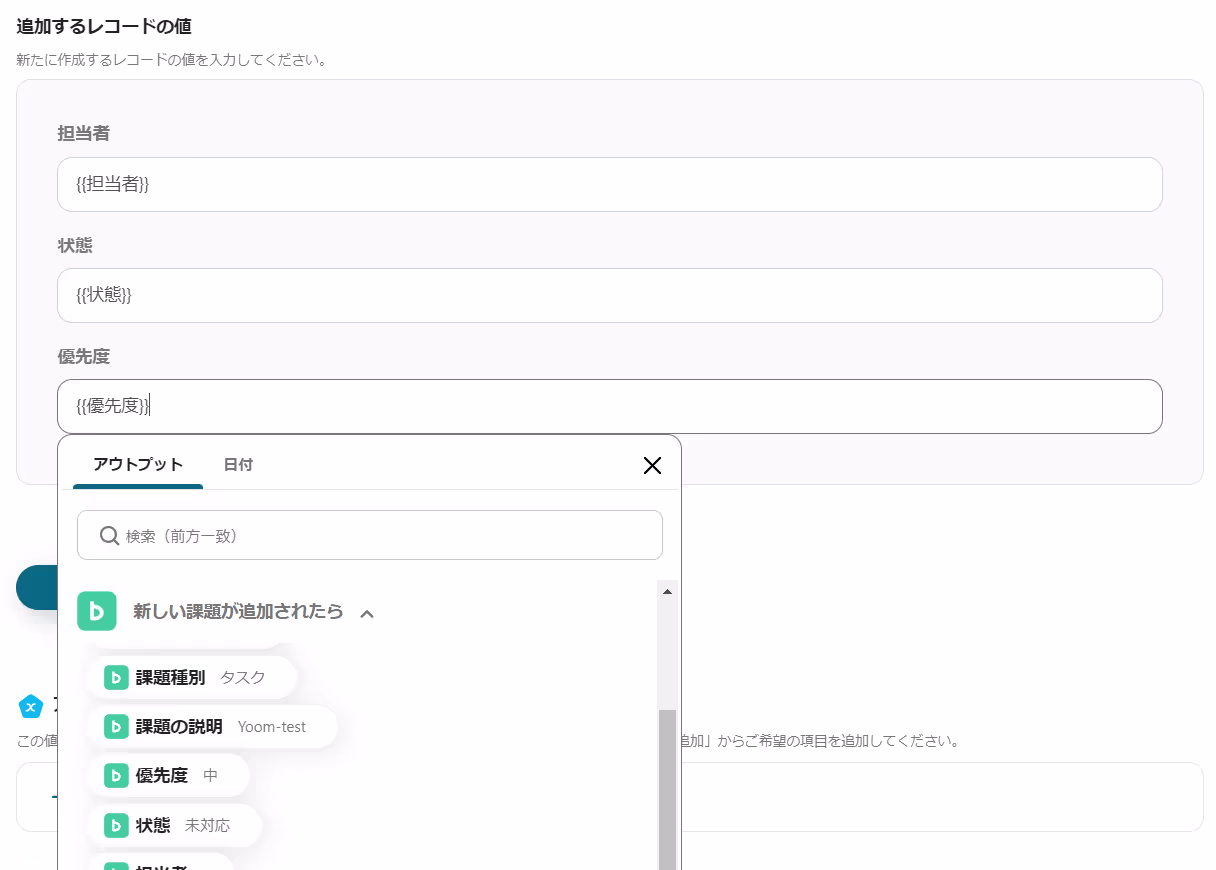The height and width of the screenshot is (870, 1216).
Task: Click the 状態 field label above its input
Action: tap(75, 244)
